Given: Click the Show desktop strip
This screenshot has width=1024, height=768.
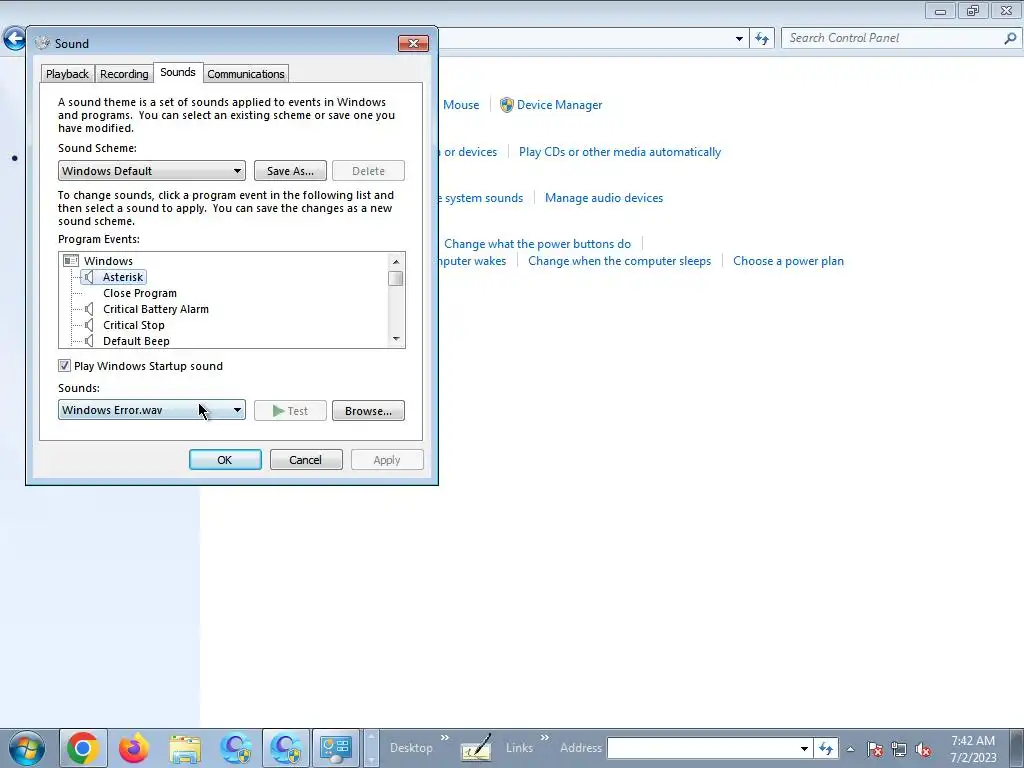Looking at the screenshot, I should [x=1017, y=748].
